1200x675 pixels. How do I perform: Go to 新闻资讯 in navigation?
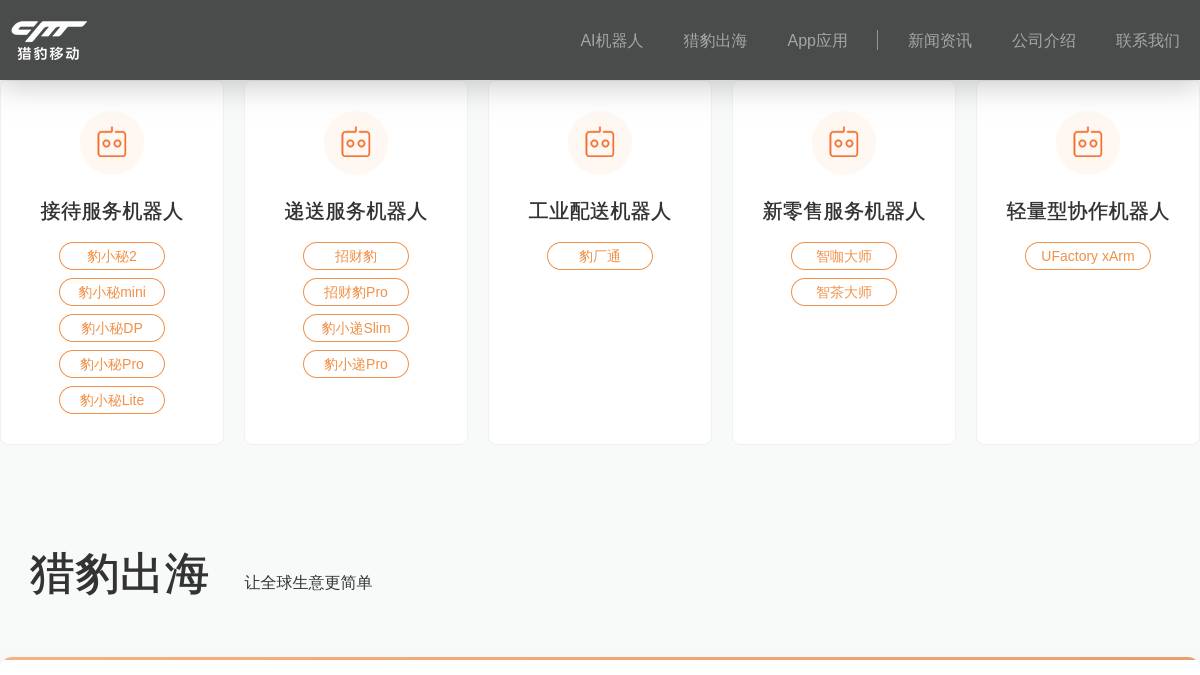click(x=940, y=41)
